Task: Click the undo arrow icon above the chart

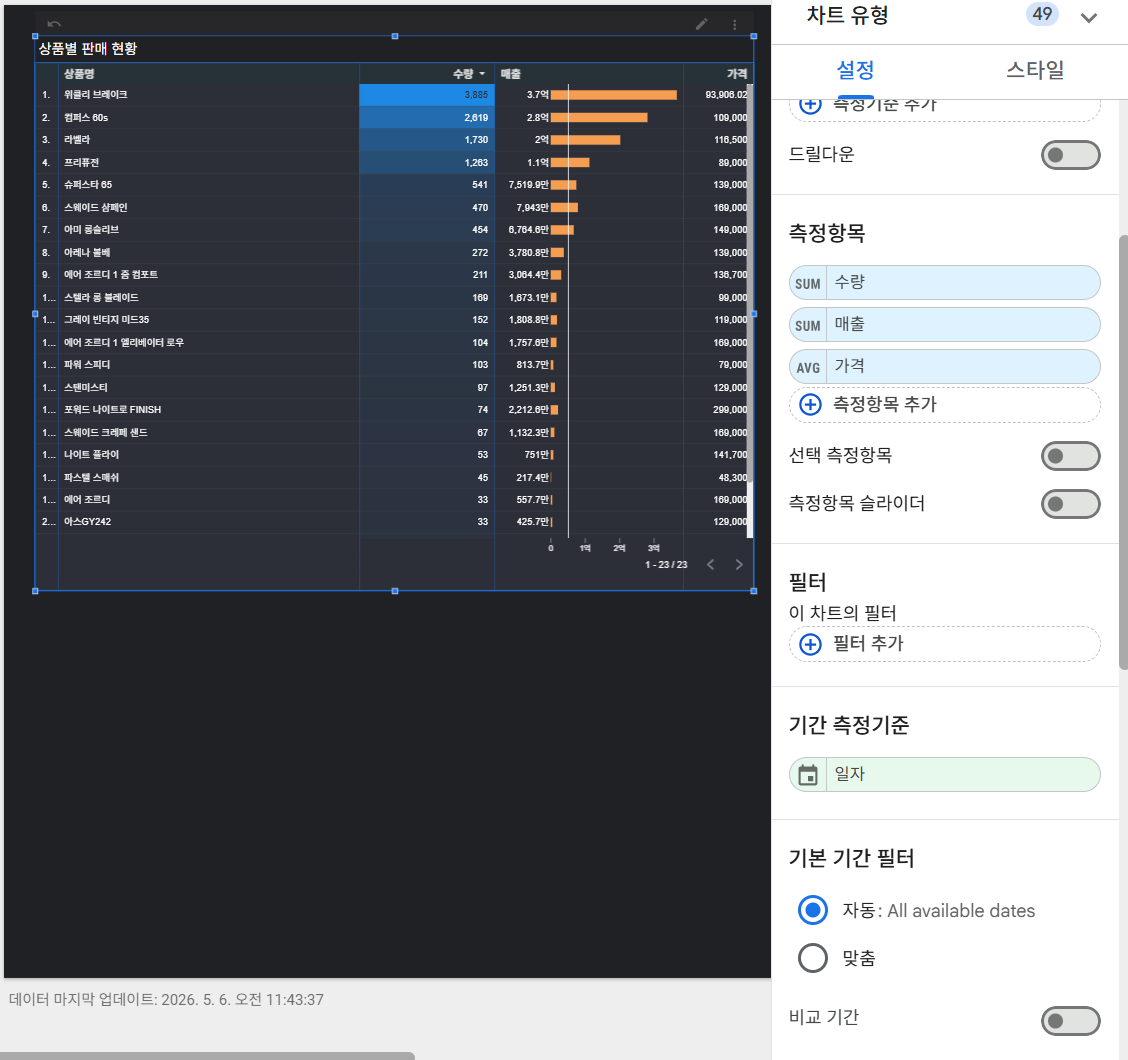Action: pyautogui.click(x=54, y=24)
